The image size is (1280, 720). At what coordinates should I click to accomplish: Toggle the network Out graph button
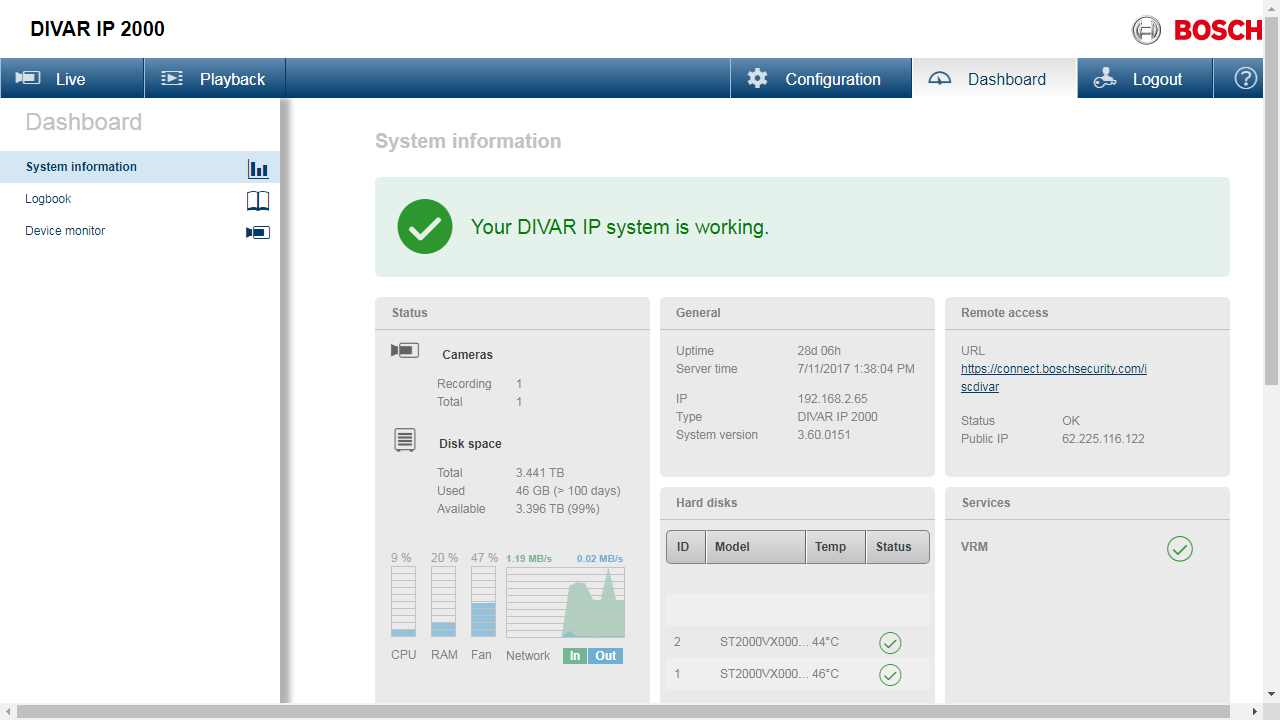[x=606, y=656]
